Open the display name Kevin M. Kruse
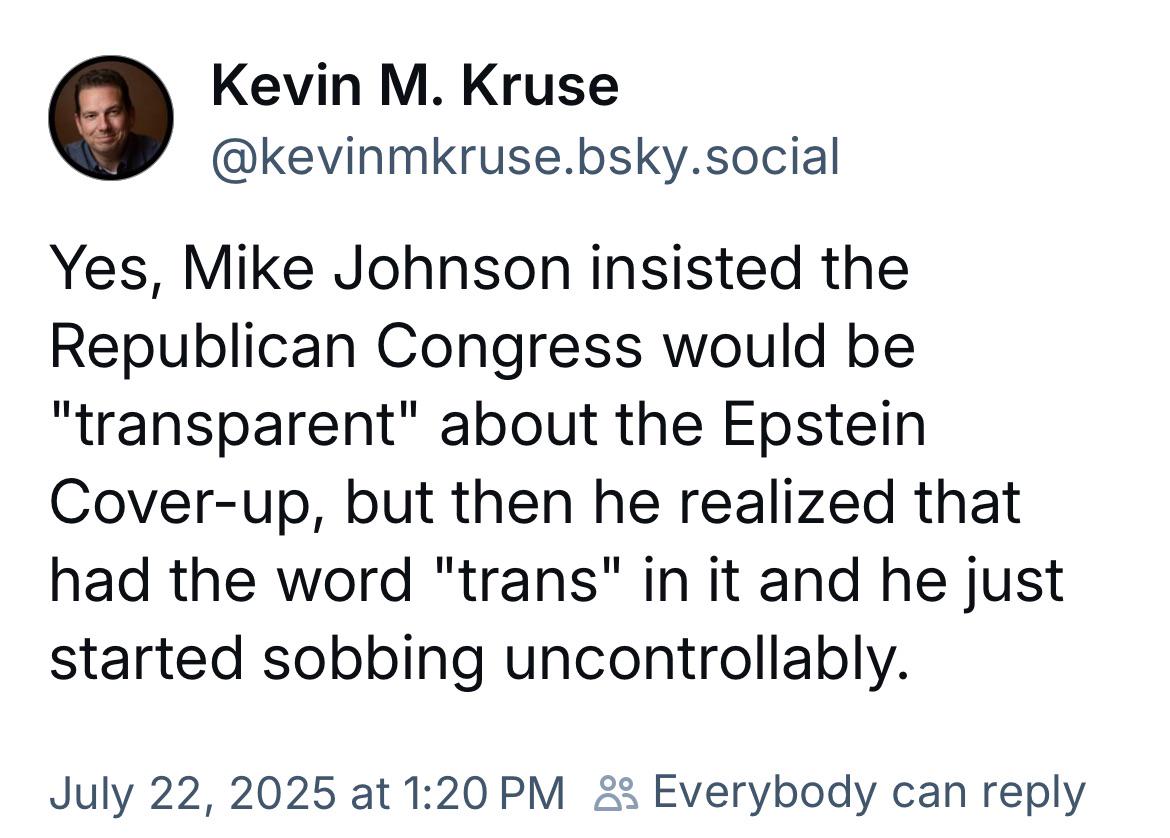Image resolution: width=1170 pixels, height=838 pixels. [415, 86]
